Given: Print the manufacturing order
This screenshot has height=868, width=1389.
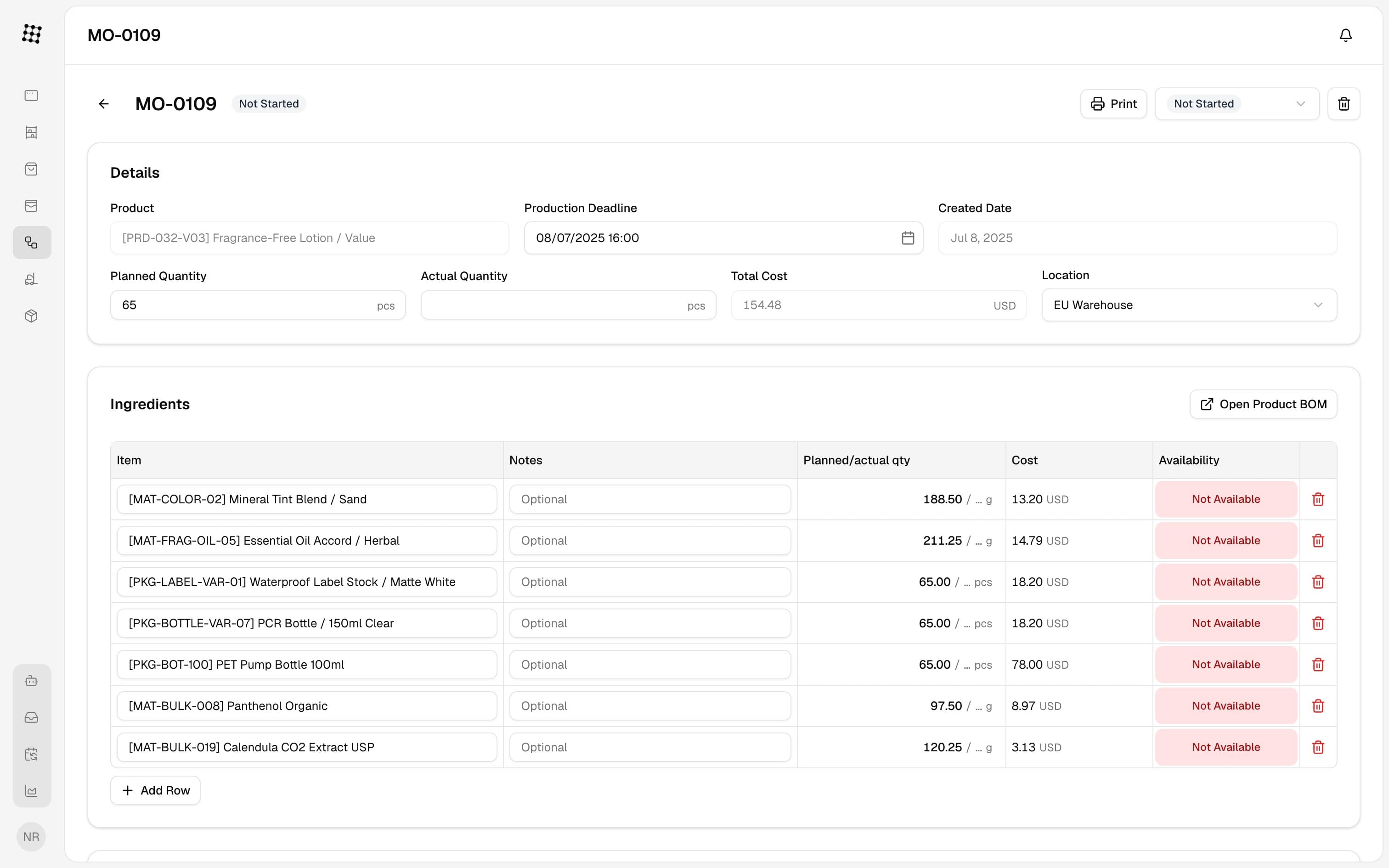Looking at the screenshot, I should point(1113,104).
